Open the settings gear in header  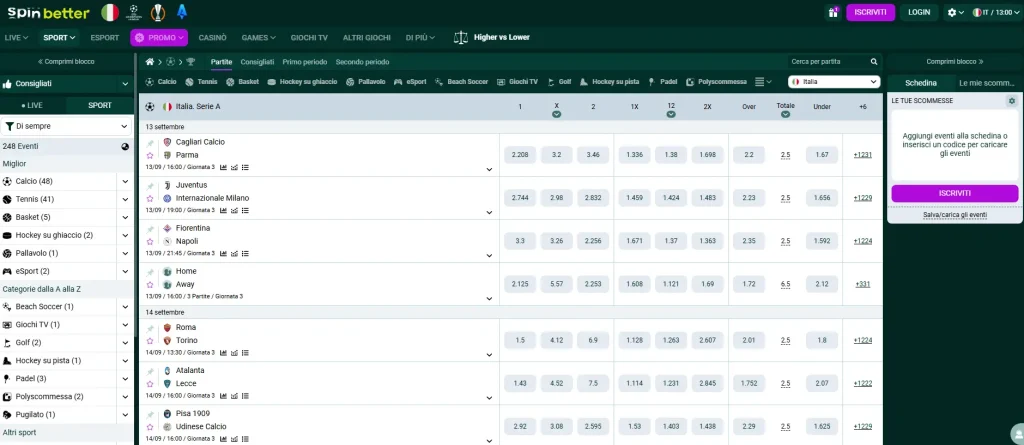(x=952, y=12)
